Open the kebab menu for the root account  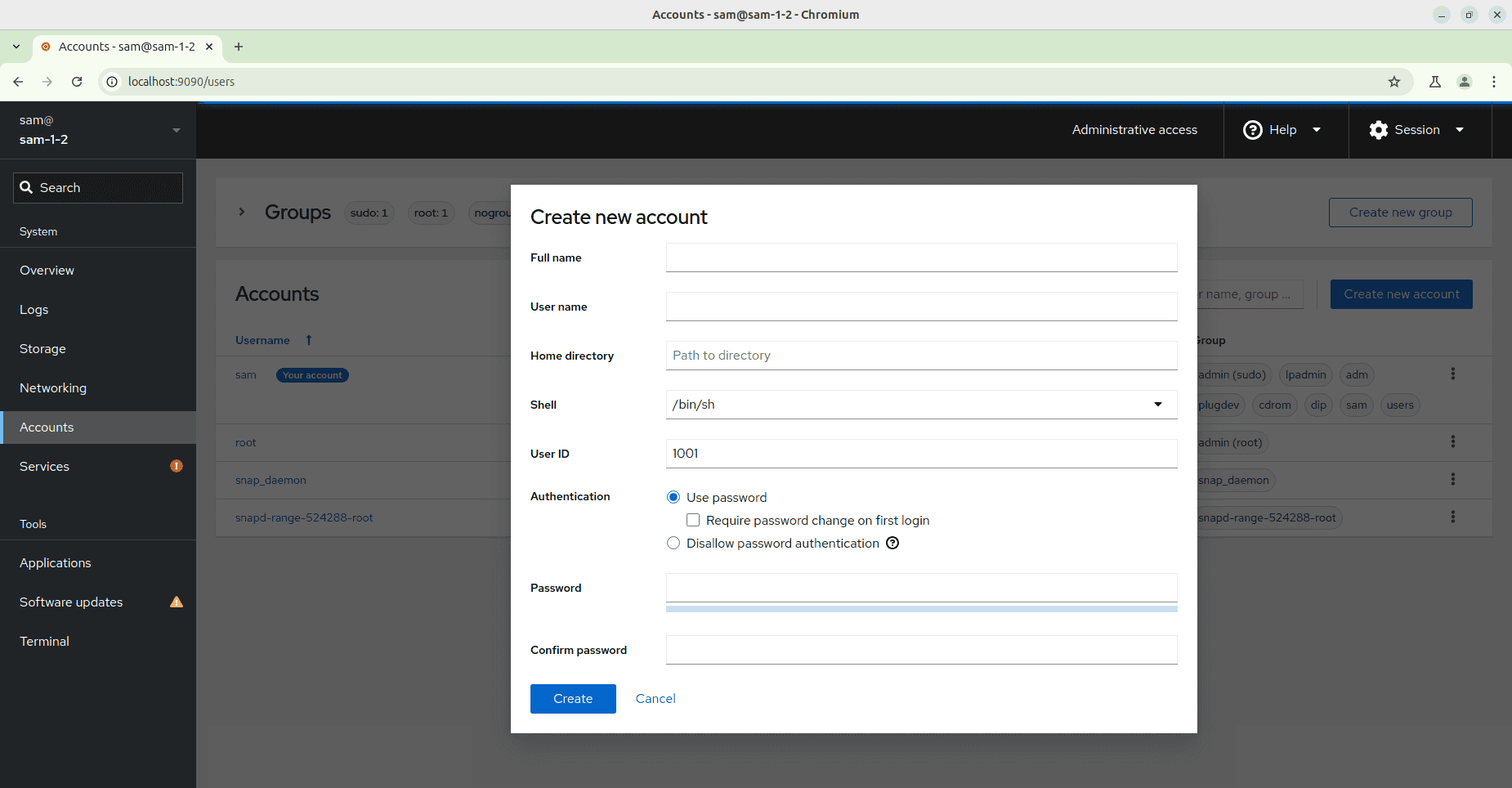(x=1453, y=441)
